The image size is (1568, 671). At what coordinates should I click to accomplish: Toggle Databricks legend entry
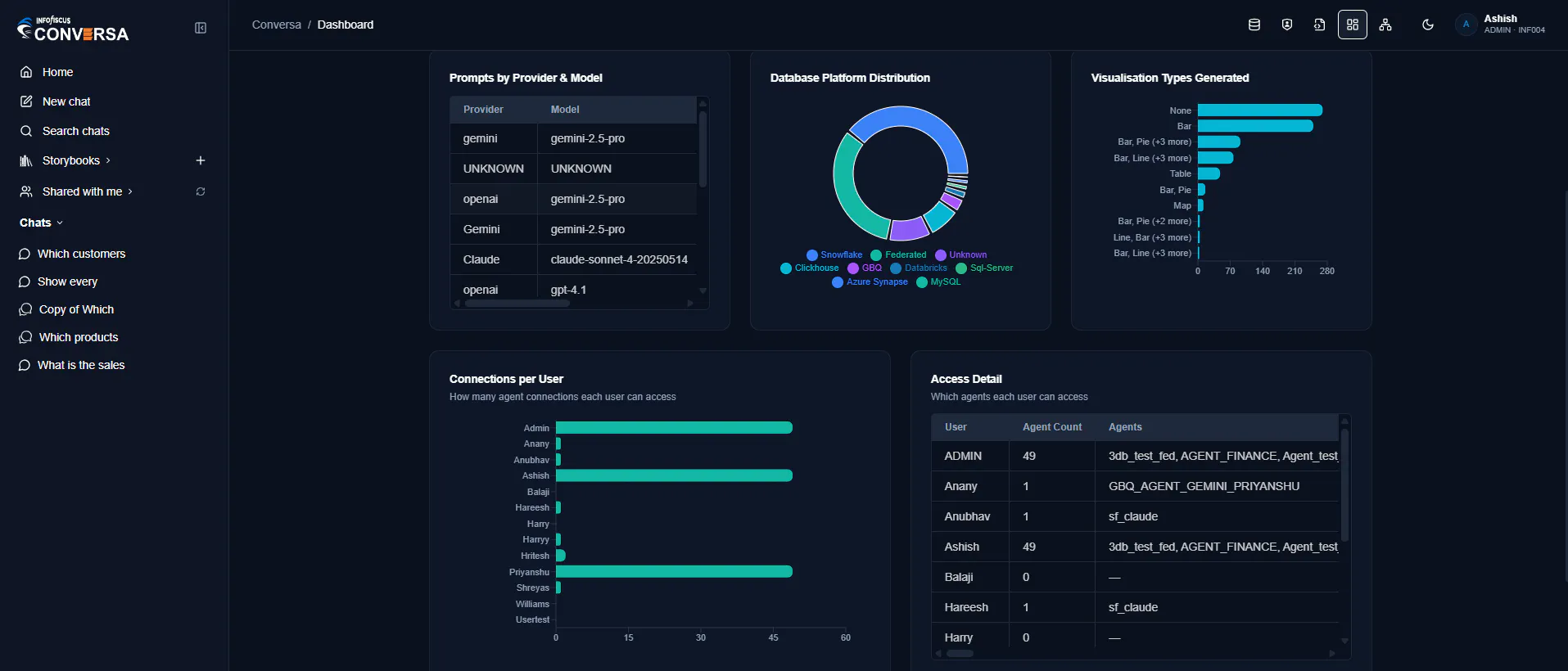tap(919, 268)
